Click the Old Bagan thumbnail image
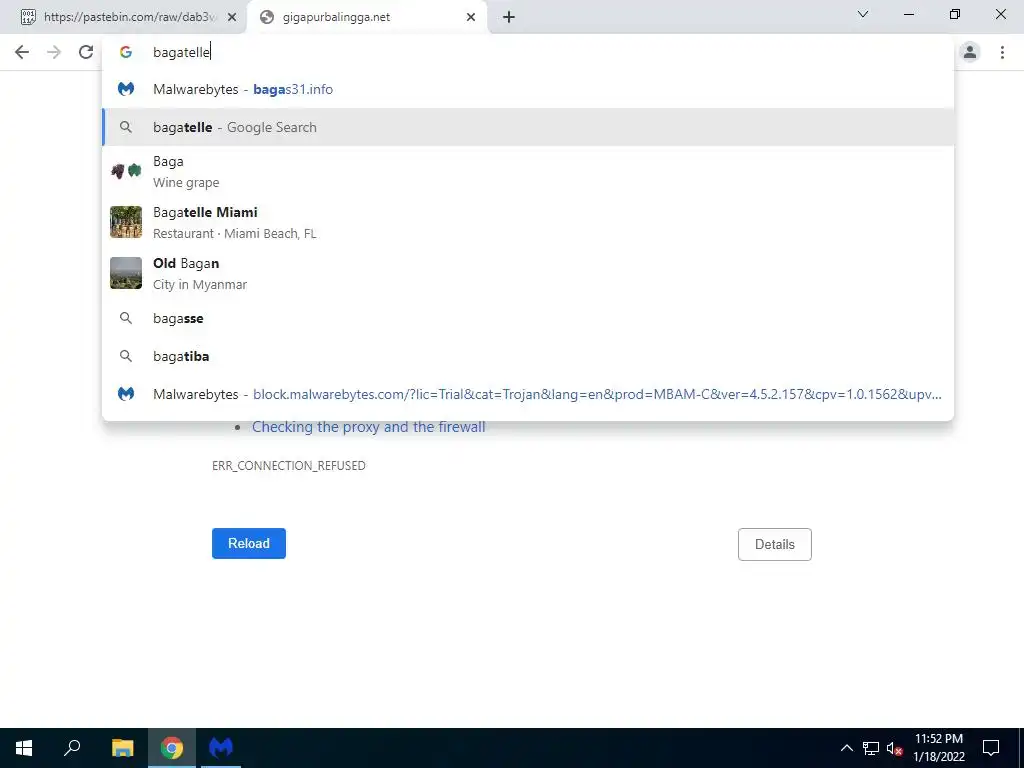This screenshot has width=1024, height=768. pos(126,273)
